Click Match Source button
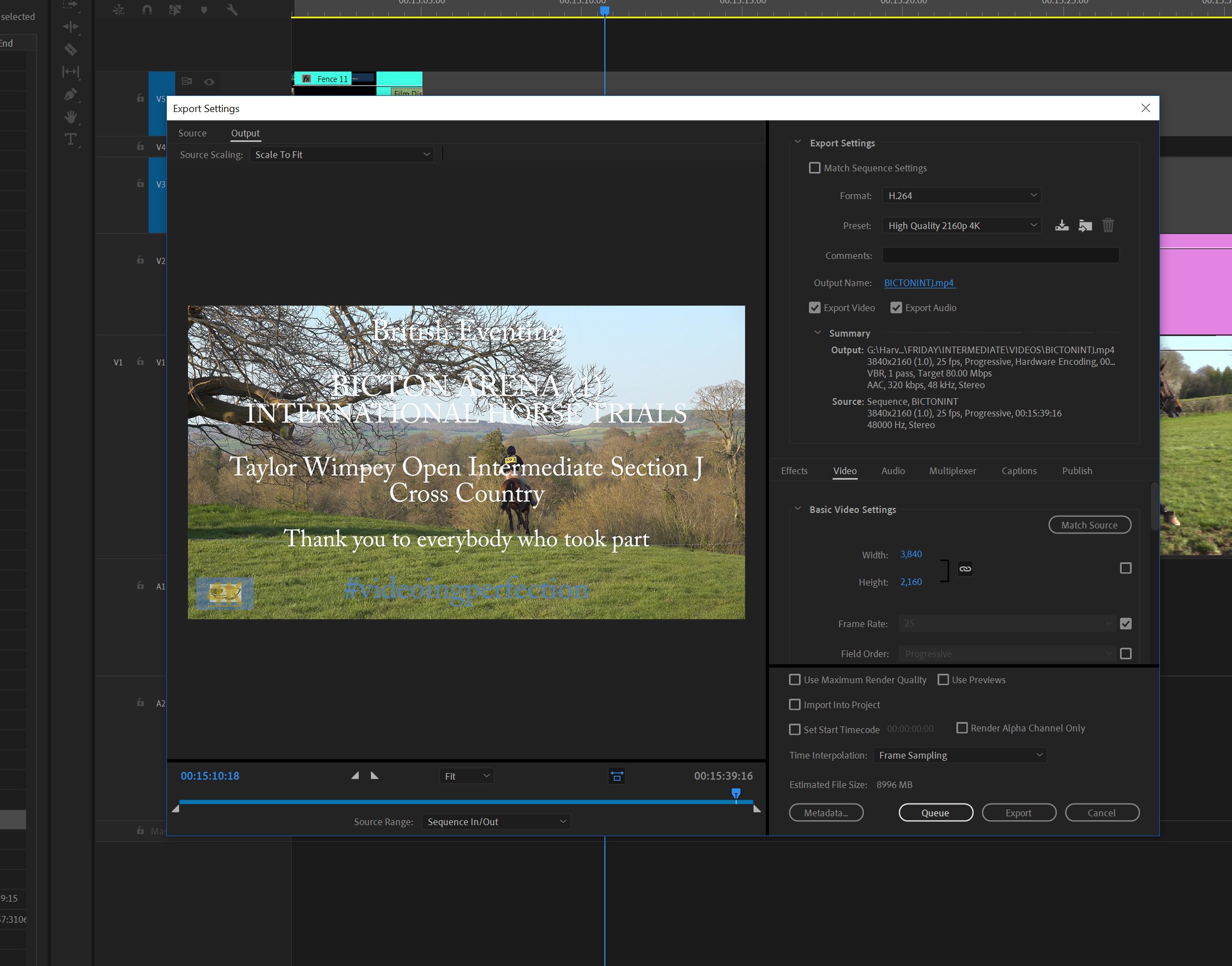Image resolution: width=1232 pixels, height=966 pixels. click(x=1090, y=525)
